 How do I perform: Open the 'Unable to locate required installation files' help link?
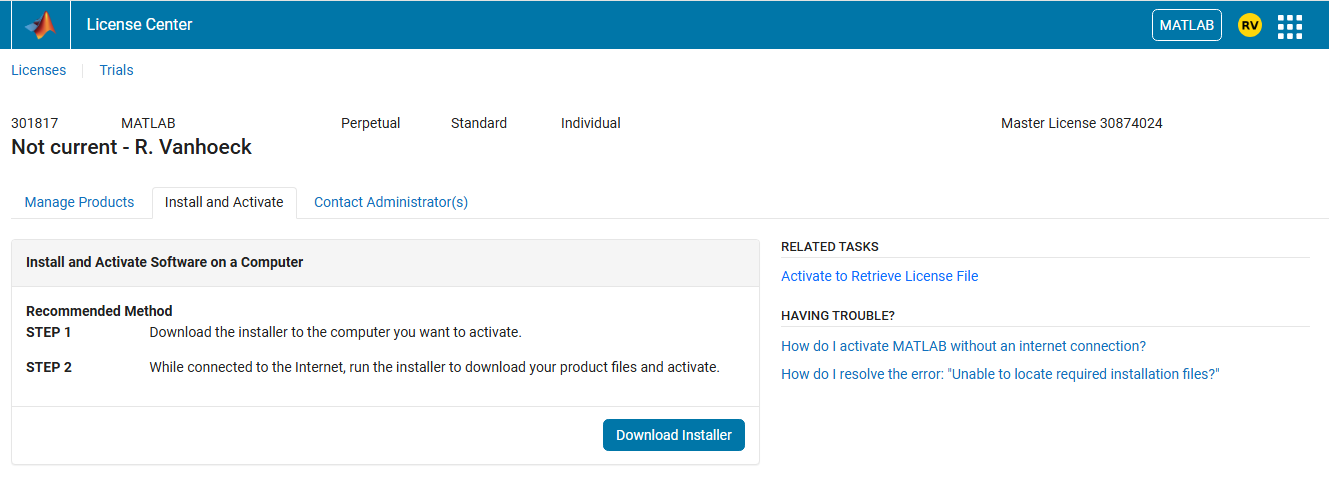(x=1000, y=374)
